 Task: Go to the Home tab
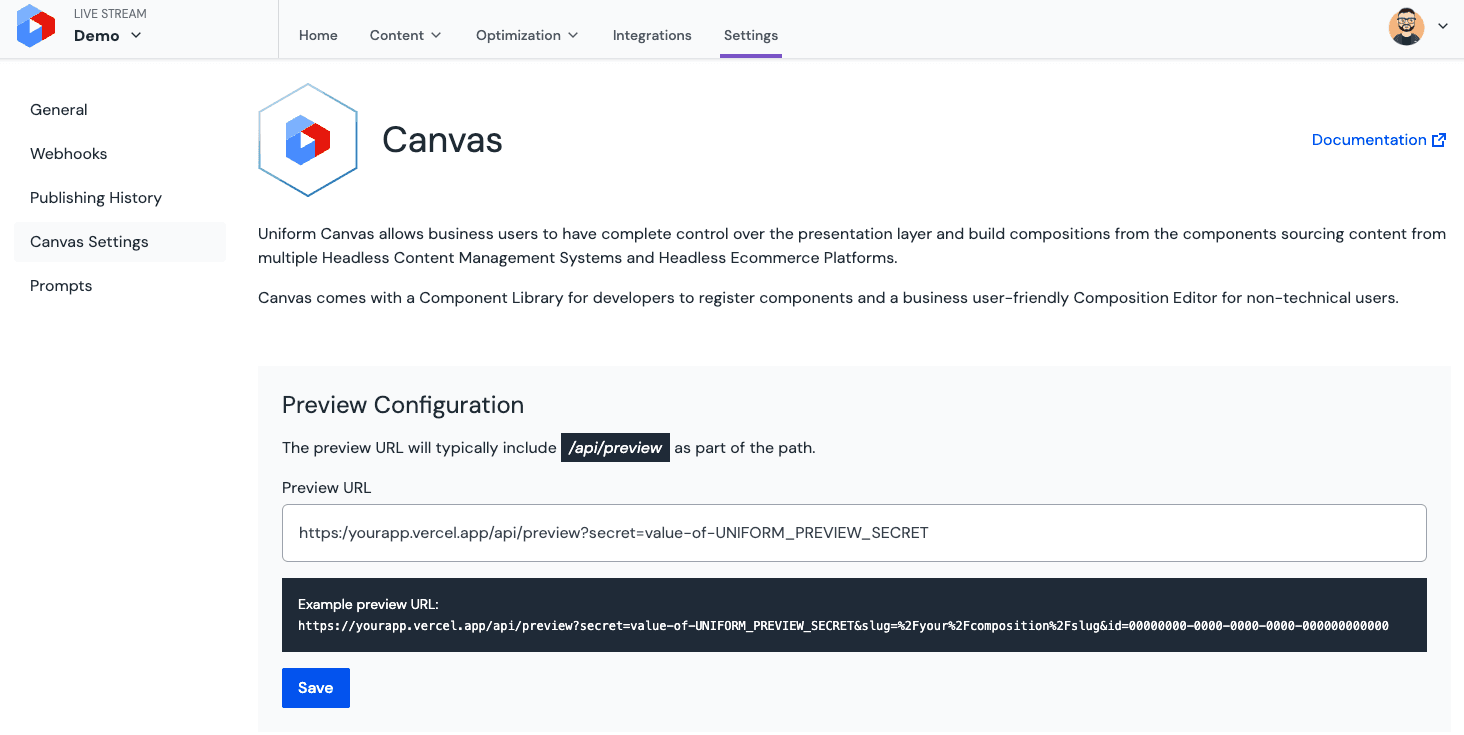coord(318,34)
